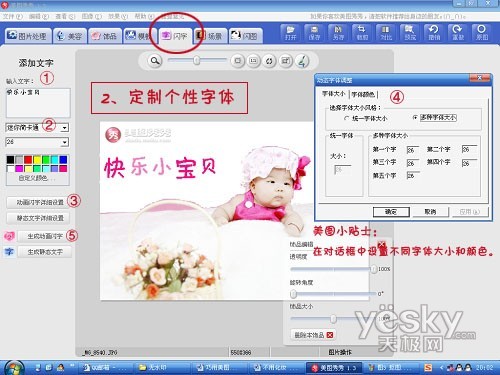Pick the red color swatch
Image resolution: width=500 pixels, height=375 pixels.
[28, 160]
